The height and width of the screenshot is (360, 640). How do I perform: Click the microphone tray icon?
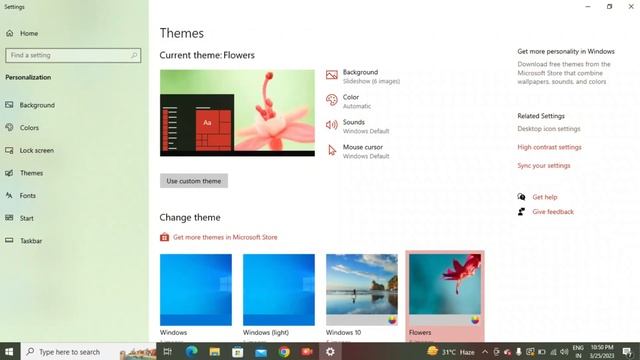(x=518, y=352)
